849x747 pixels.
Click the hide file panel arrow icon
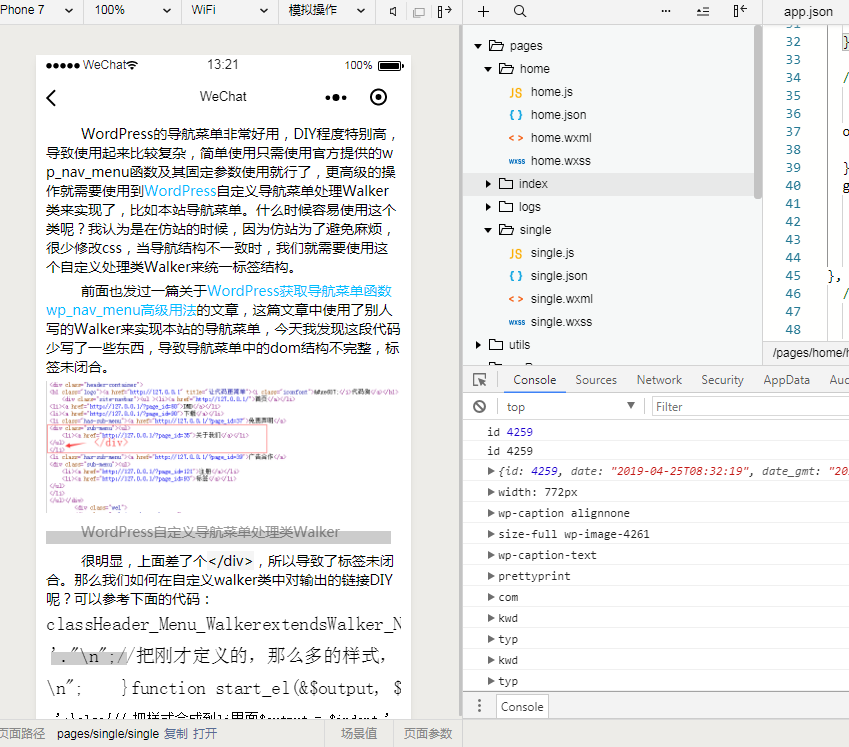point(740,11)
